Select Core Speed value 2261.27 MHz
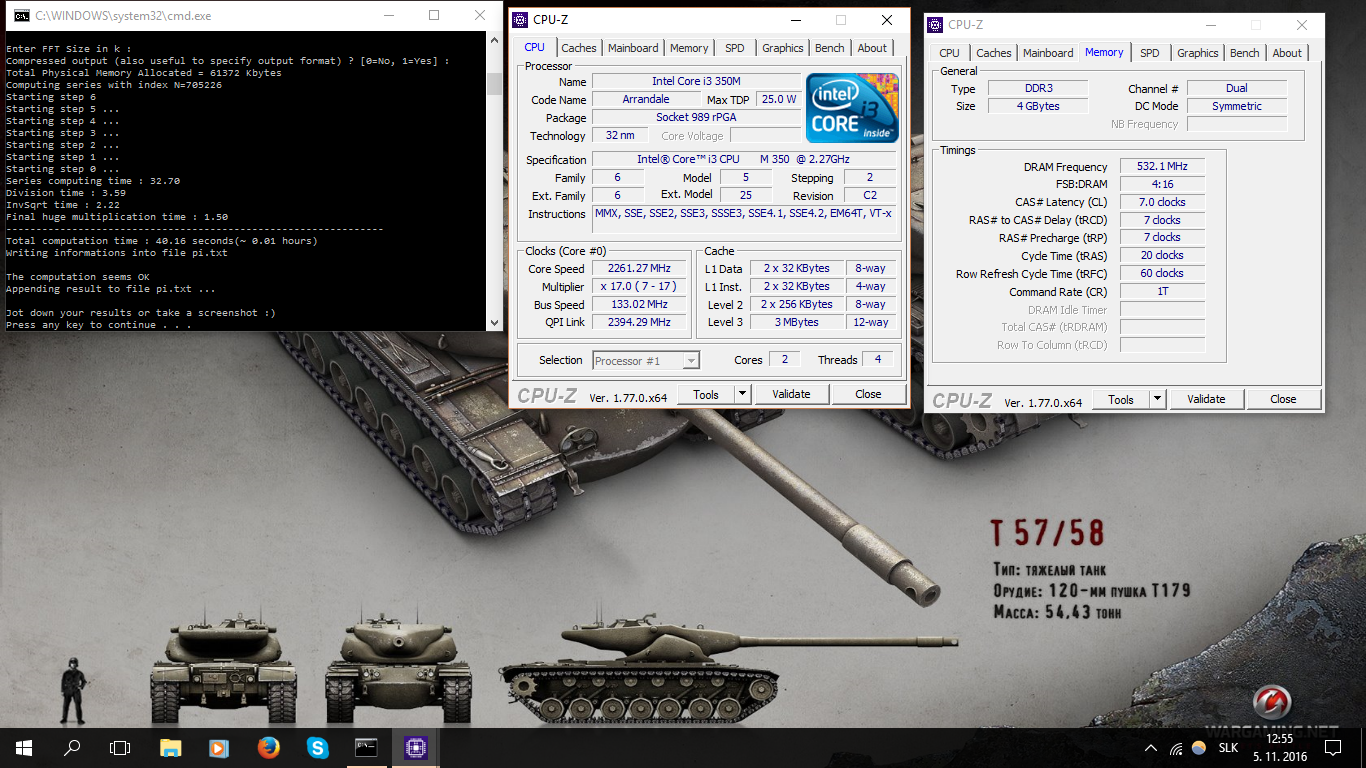Image resolution: width=1366 pixels, height=768 pixels. click(640, 268)
